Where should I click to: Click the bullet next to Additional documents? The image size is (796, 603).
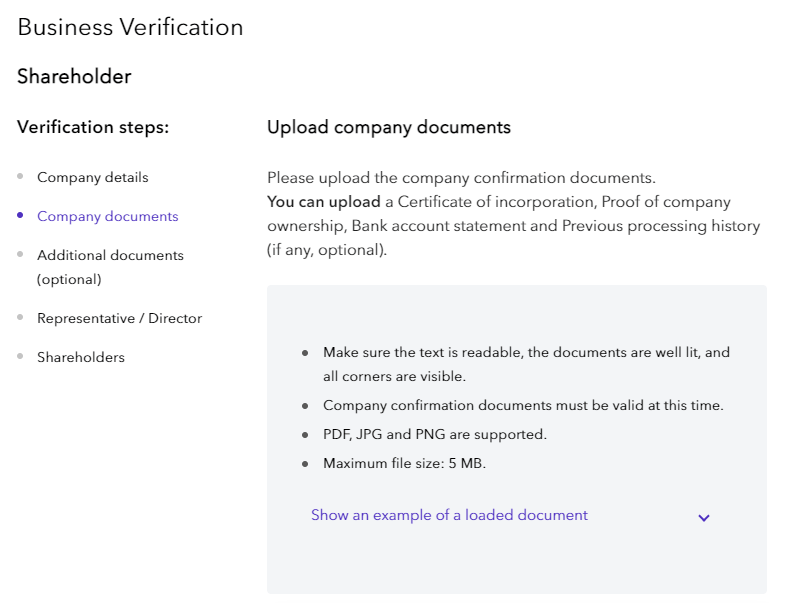point(20,254)
